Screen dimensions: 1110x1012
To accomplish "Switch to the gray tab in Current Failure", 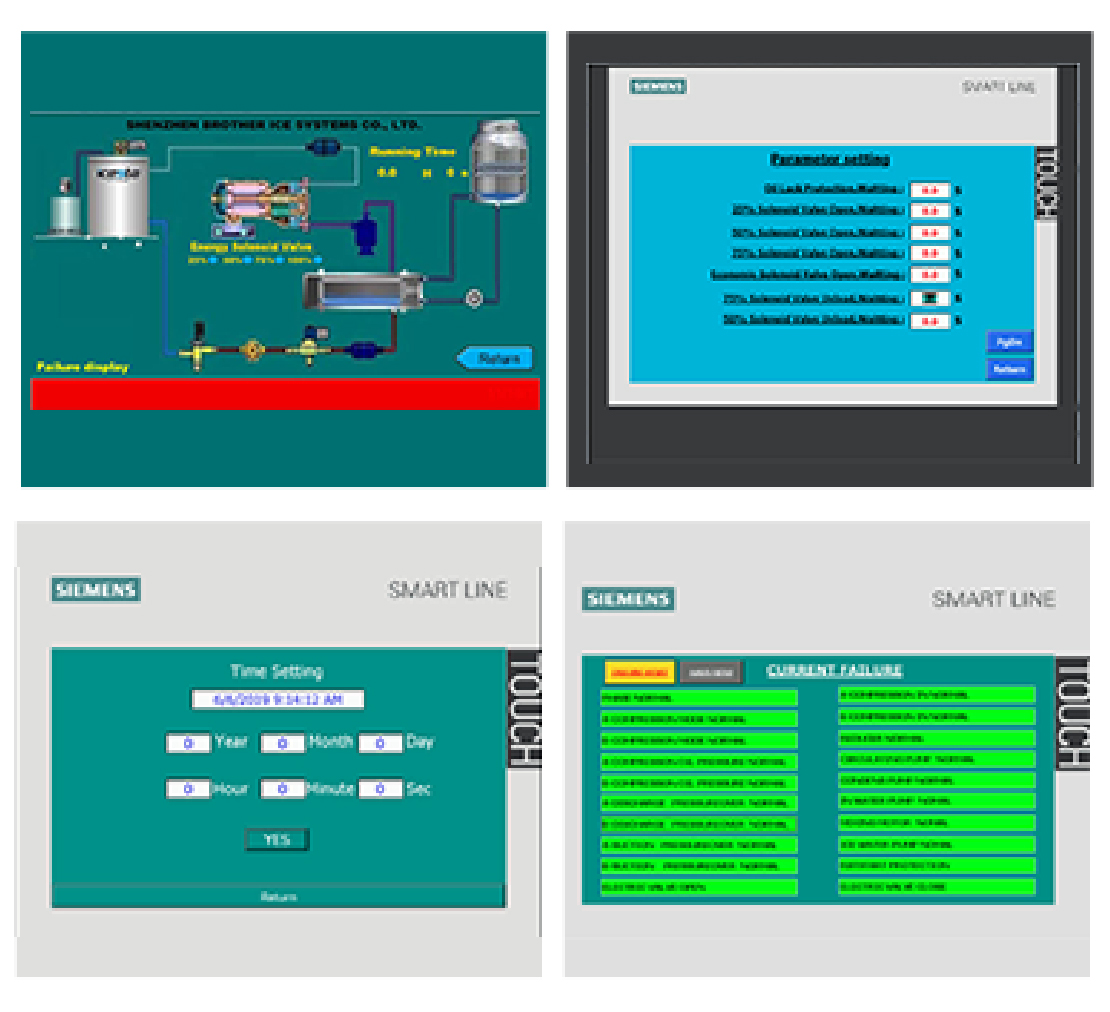I will [x=709, y=672].
